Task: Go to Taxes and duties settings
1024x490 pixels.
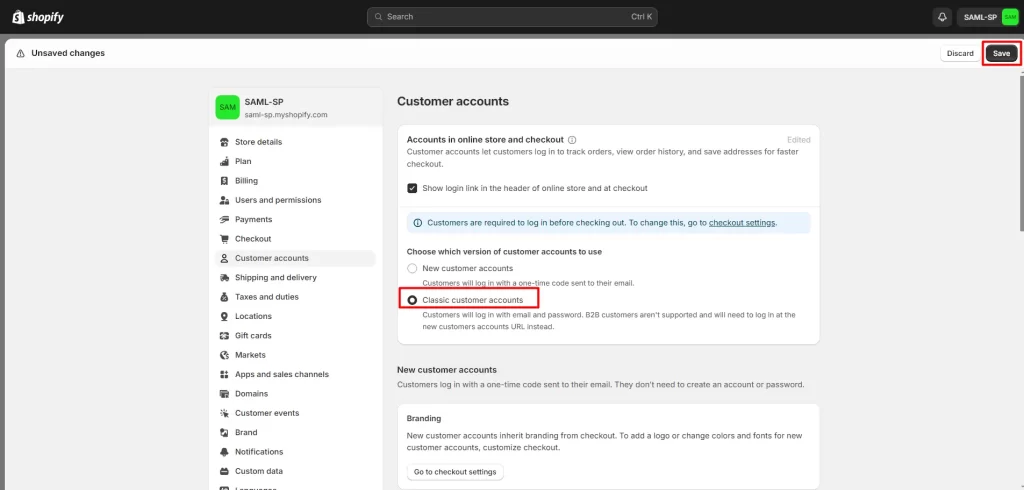Action: 266,297
